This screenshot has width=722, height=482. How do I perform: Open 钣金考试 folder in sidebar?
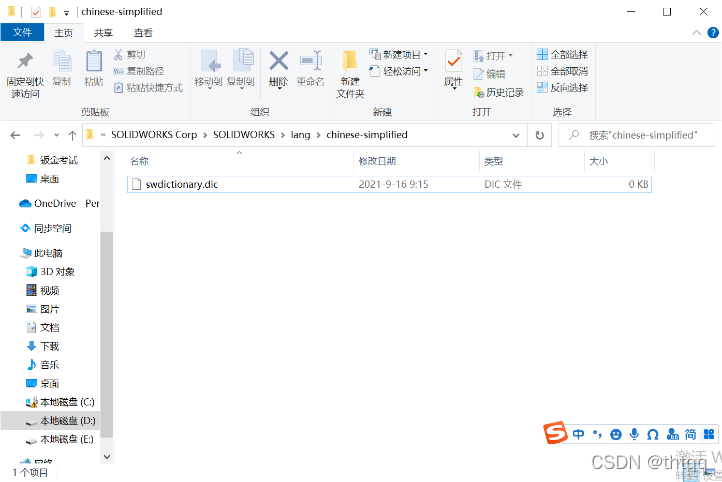pos(52,160)
